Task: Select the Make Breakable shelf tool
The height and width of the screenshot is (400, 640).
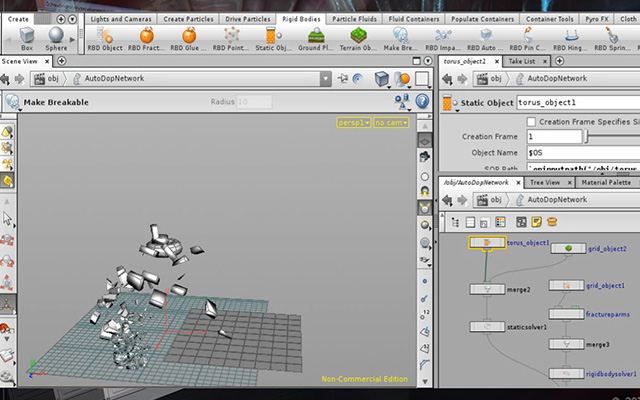Action: pos(400,39)
